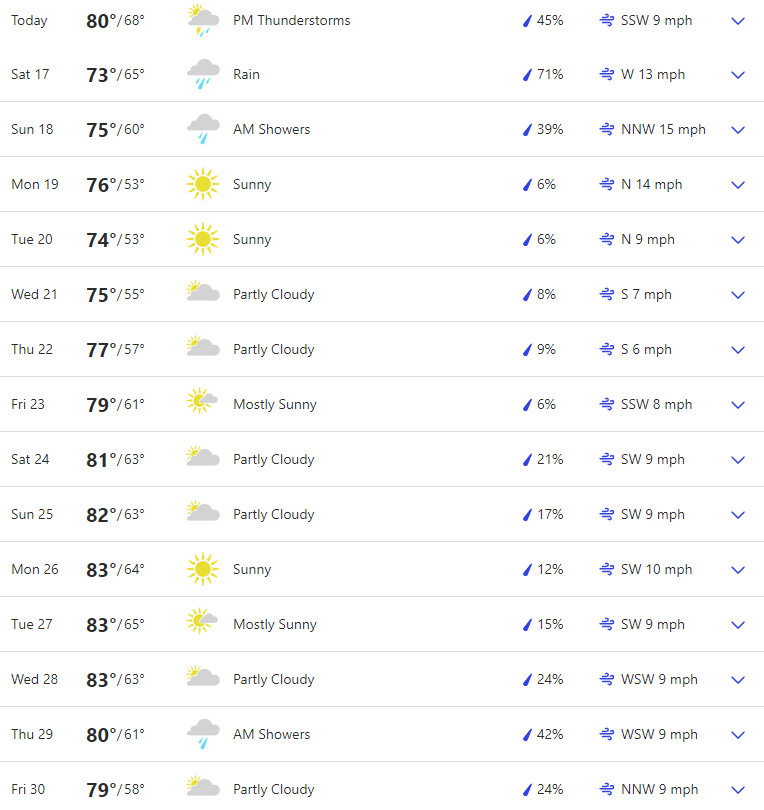The width and height of the screenshot is (764, 810).
Task: Expand the Sun 25 forecast chevron
Action: (x=738, y=515)
